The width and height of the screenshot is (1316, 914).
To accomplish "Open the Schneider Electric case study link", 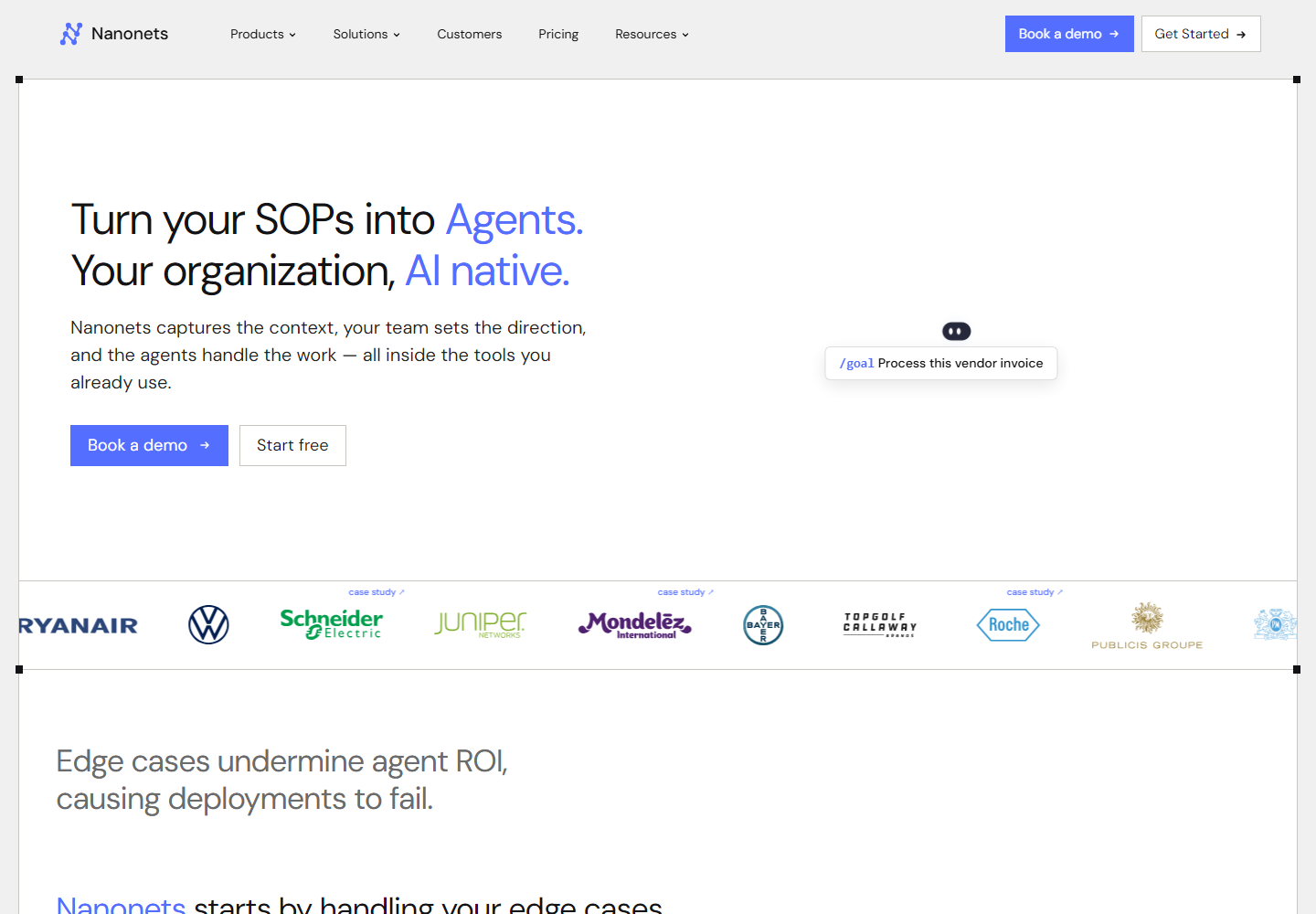I will (376, 592).
